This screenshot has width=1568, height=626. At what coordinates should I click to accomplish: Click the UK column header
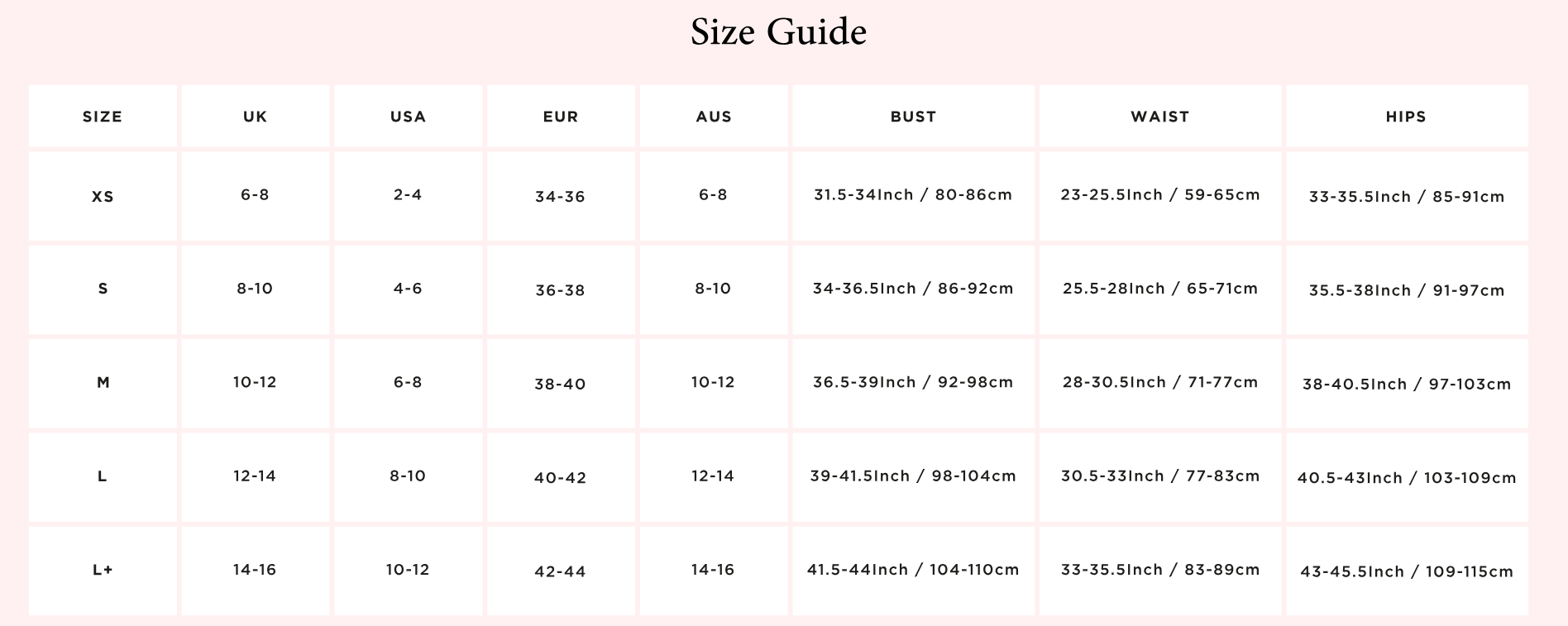[x=255, y=117]
